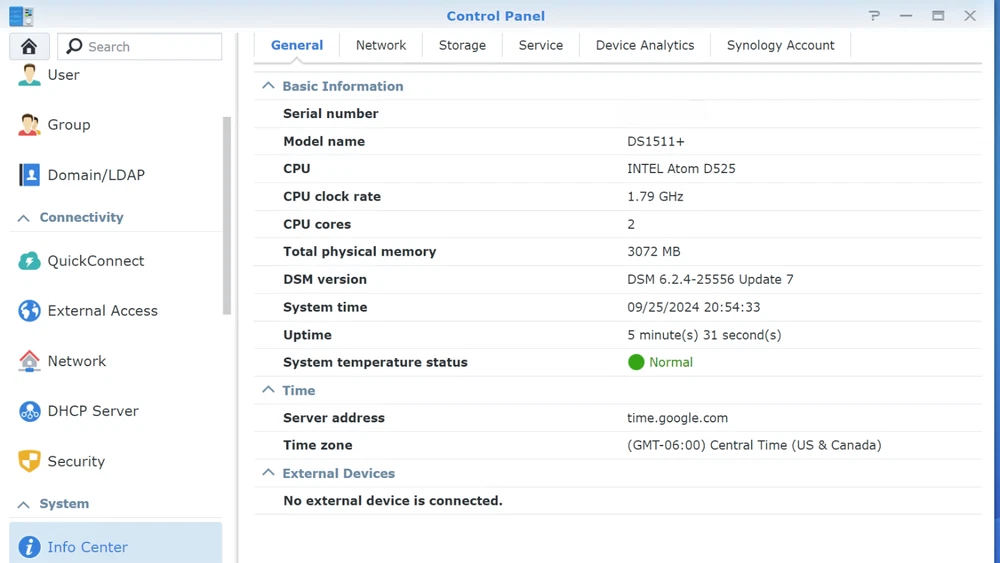Switch to the Storage tab
1000x563 pixels.
(462, 45)
